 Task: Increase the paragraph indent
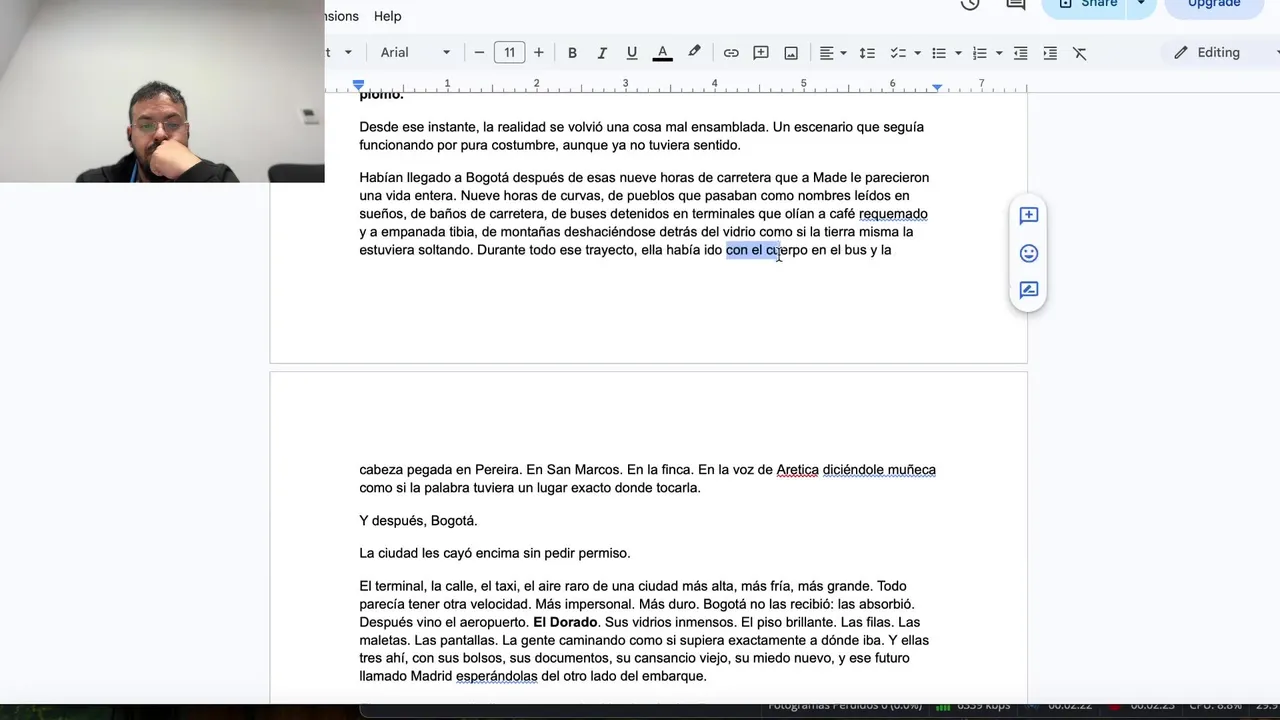pyautogui.click(x=1050, y=53)
